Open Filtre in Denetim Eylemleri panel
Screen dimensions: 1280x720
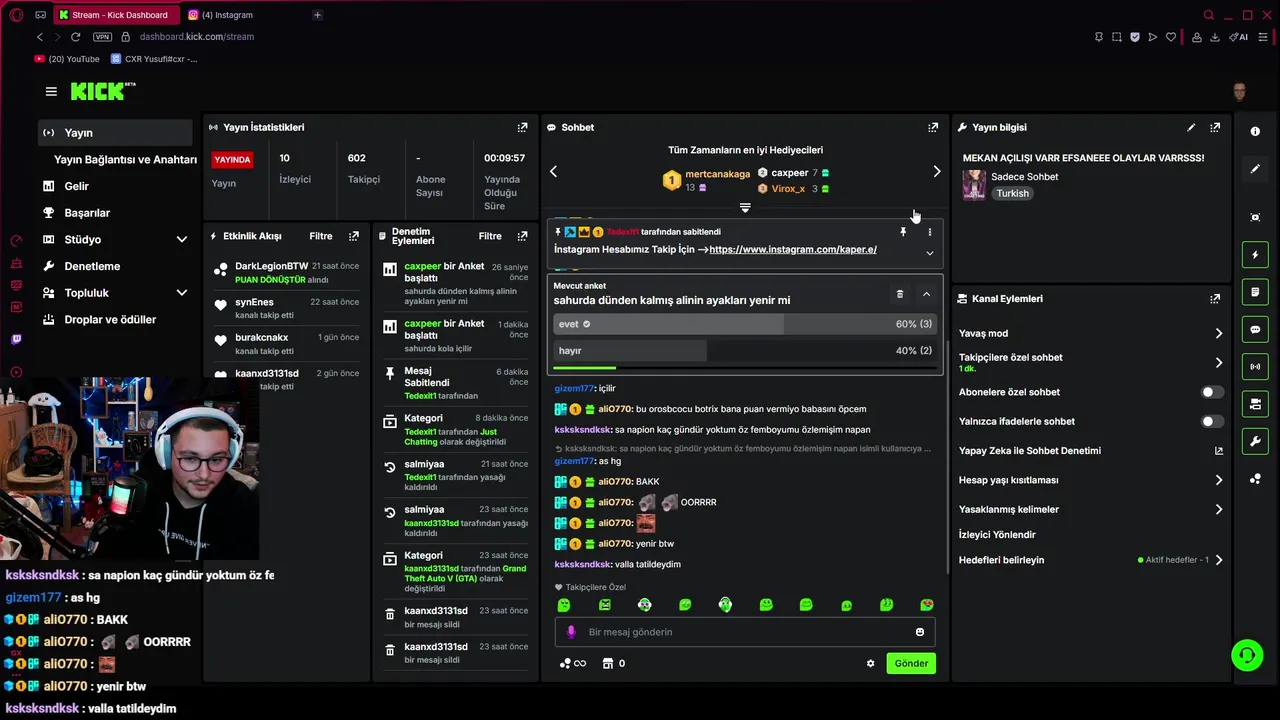[490, 236]
